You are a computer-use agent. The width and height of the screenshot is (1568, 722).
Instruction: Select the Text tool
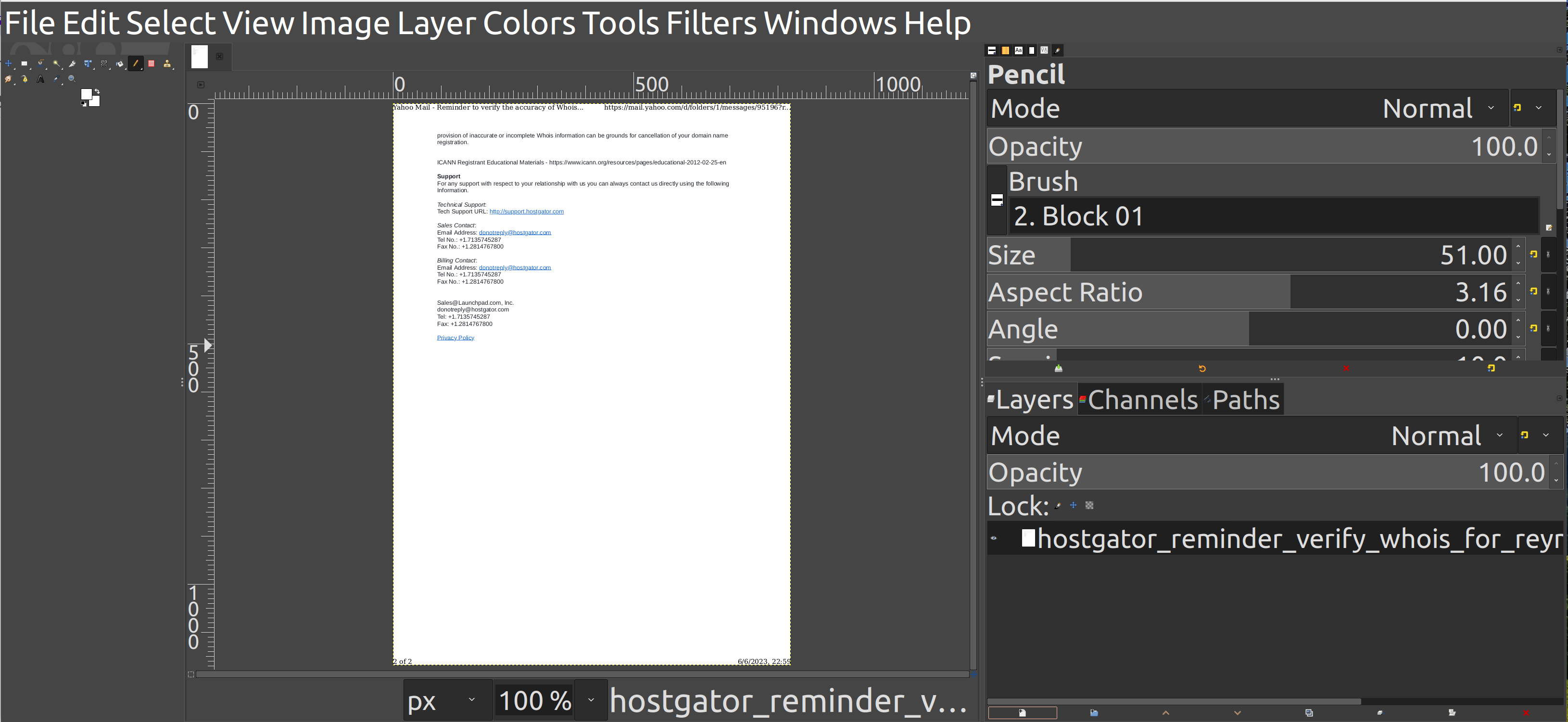click(x=40, y=79)
